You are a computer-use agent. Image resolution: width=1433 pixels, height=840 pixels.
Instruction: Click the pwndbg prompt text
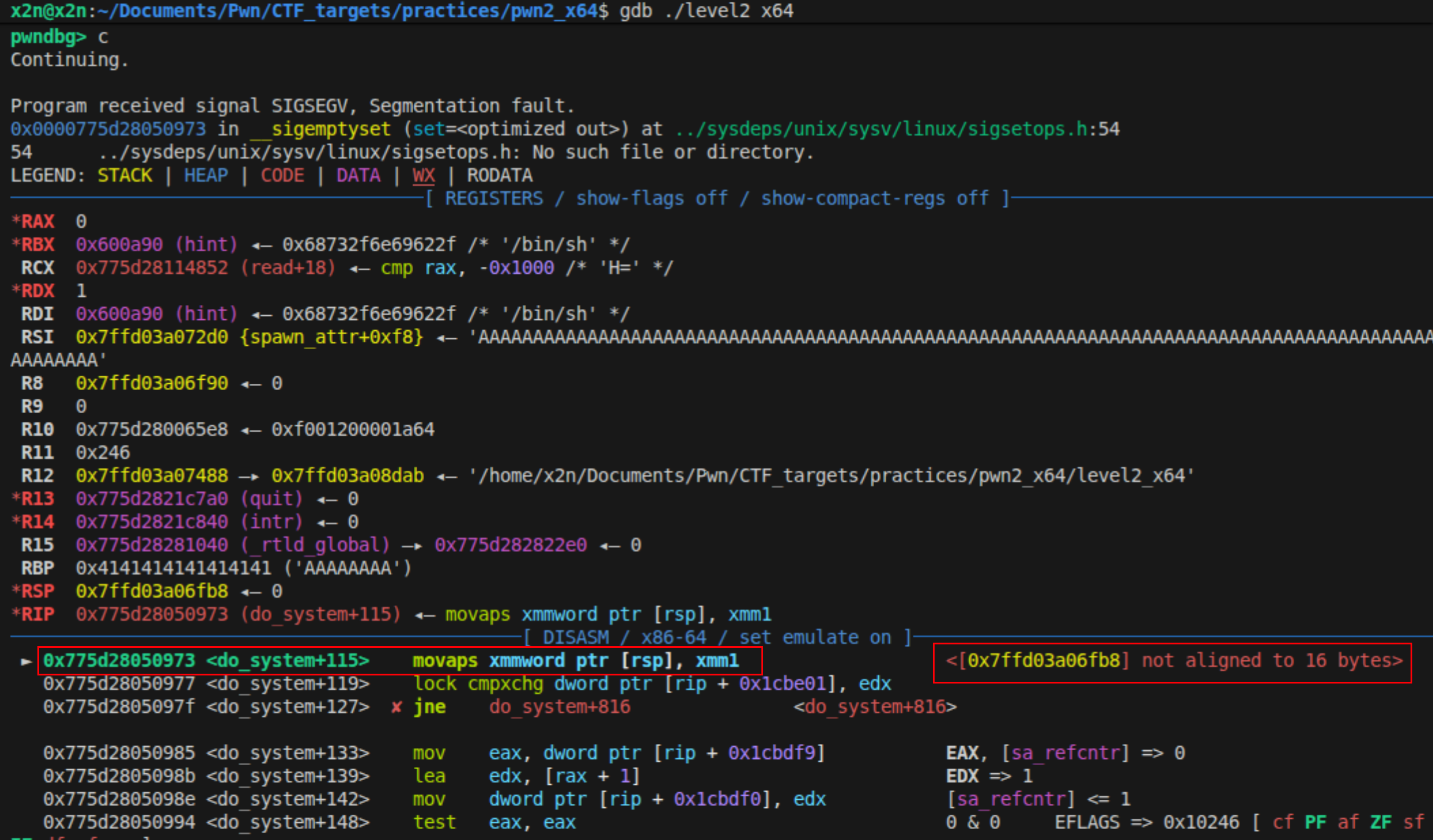pos(48,37)
